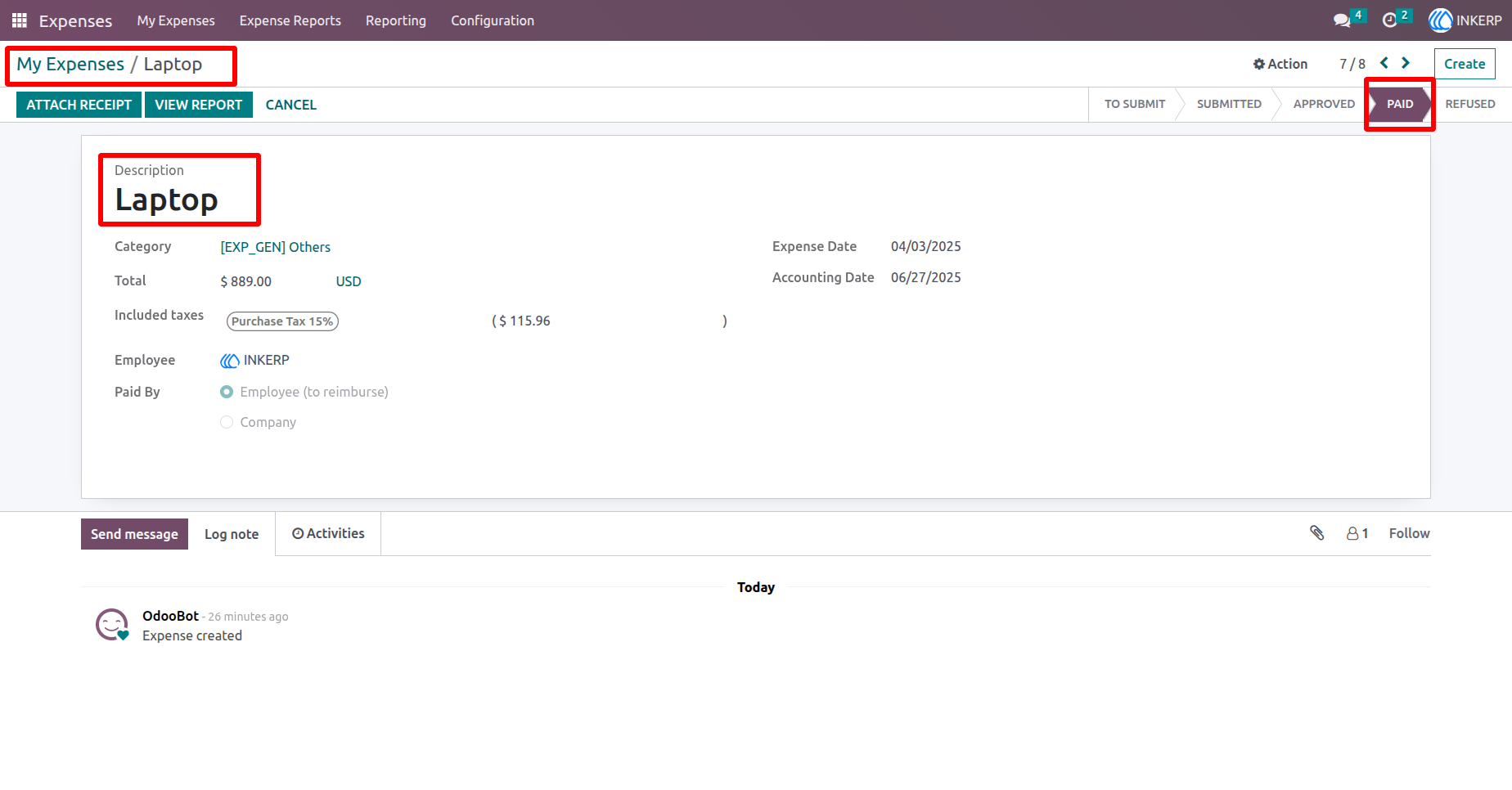Open the Reporting menu
1512x790 pixels.
pos(396,20)
